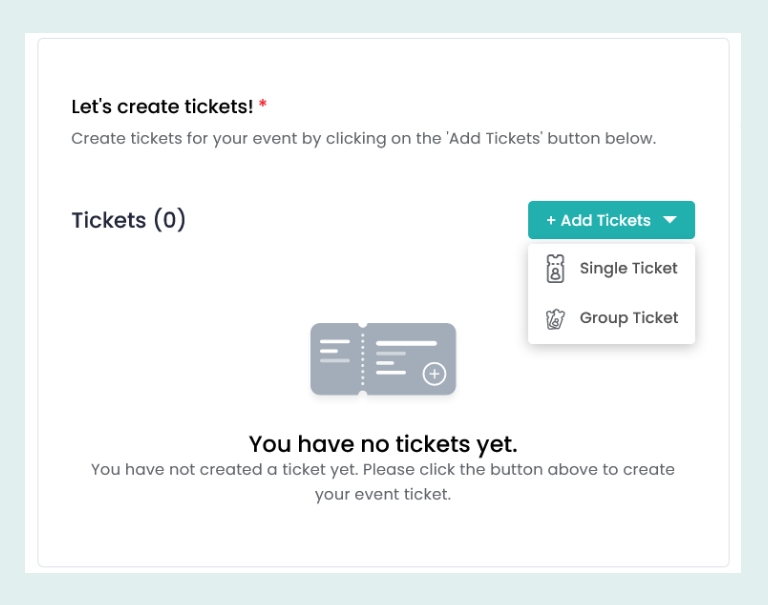
Task: Click the empty ticket placeholder illustration
Action: [383, 358]
